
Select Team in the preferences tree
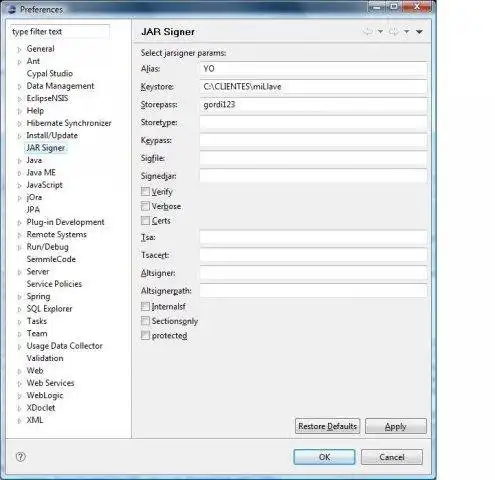pyautogui.click(x=37, y=333)
